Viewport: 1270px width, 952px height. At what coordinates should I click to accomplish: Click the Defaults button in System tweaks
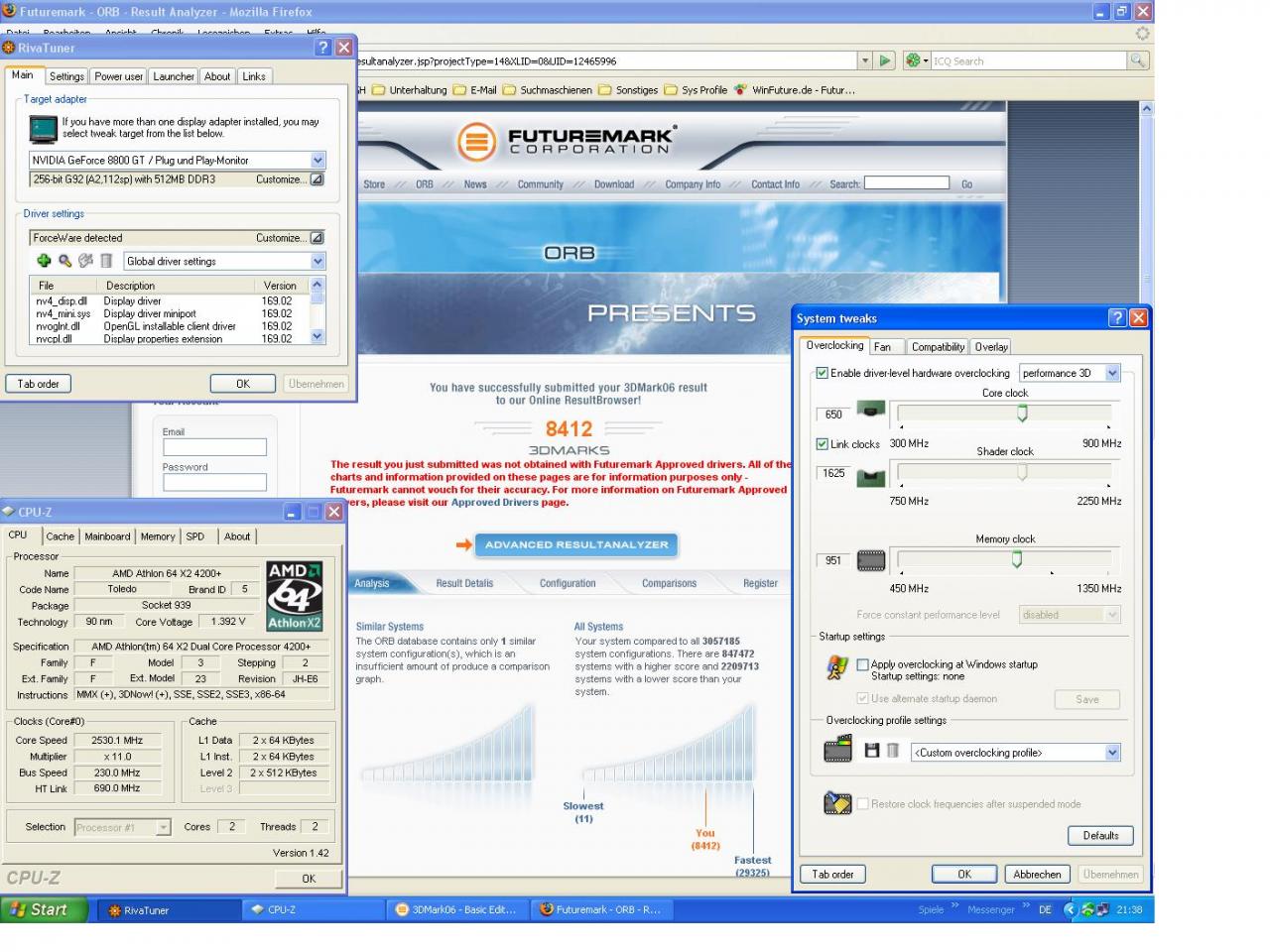(x=1100, y=836)
